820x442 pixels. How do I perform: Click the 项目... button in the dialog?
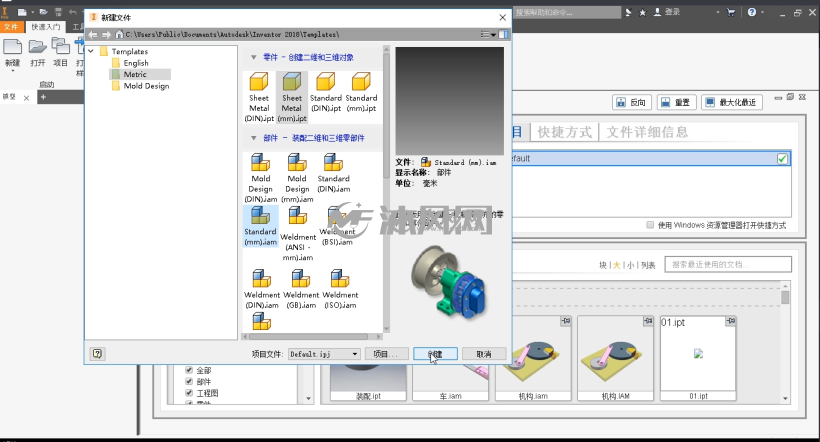pos(385,354)
